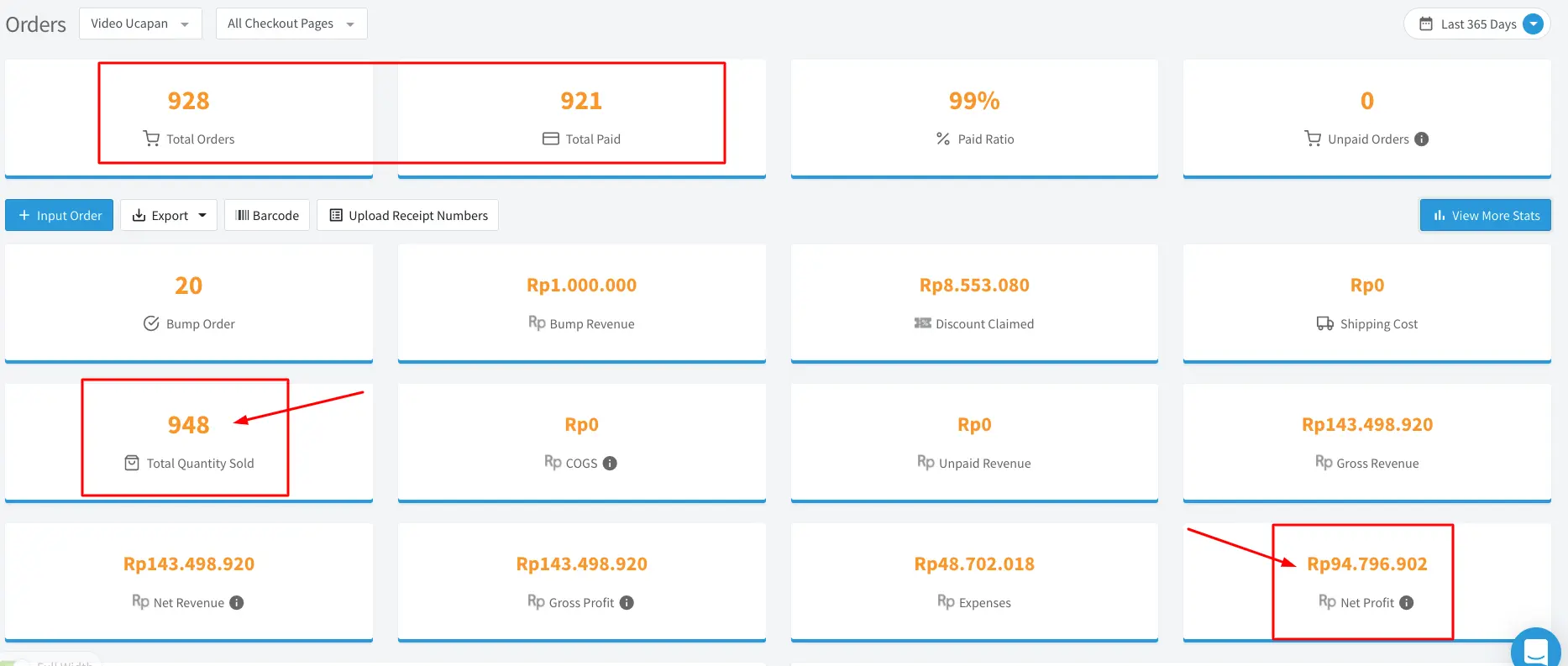Open the Last 365 Days date range picker
This screenshot has height=666, width=1568.
(x=1477, y=24)
